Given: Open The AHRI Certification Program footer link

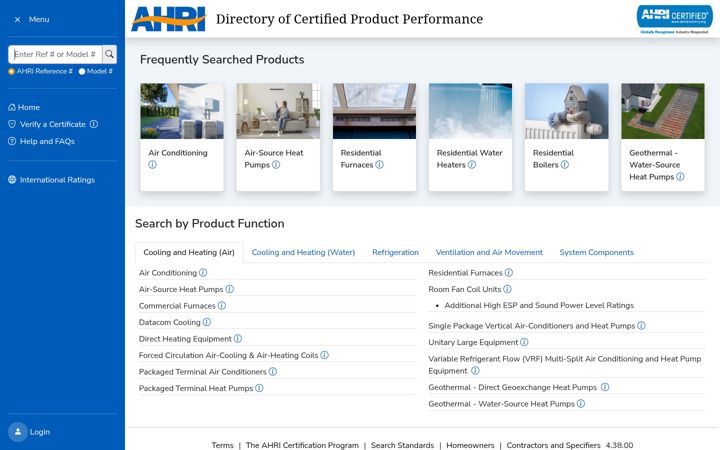Looking at the screenshot, I should tap(302, 445).
